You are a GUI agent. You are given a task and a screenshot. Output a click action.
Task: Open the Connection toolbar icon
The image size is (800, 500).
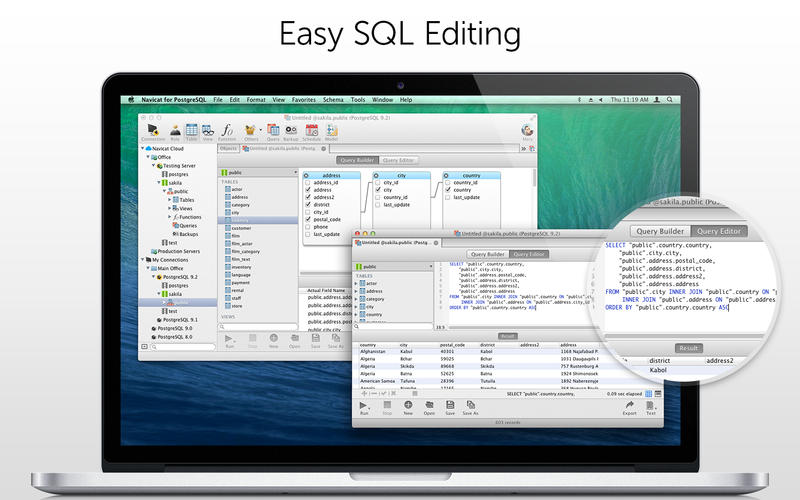pos(154,130)
